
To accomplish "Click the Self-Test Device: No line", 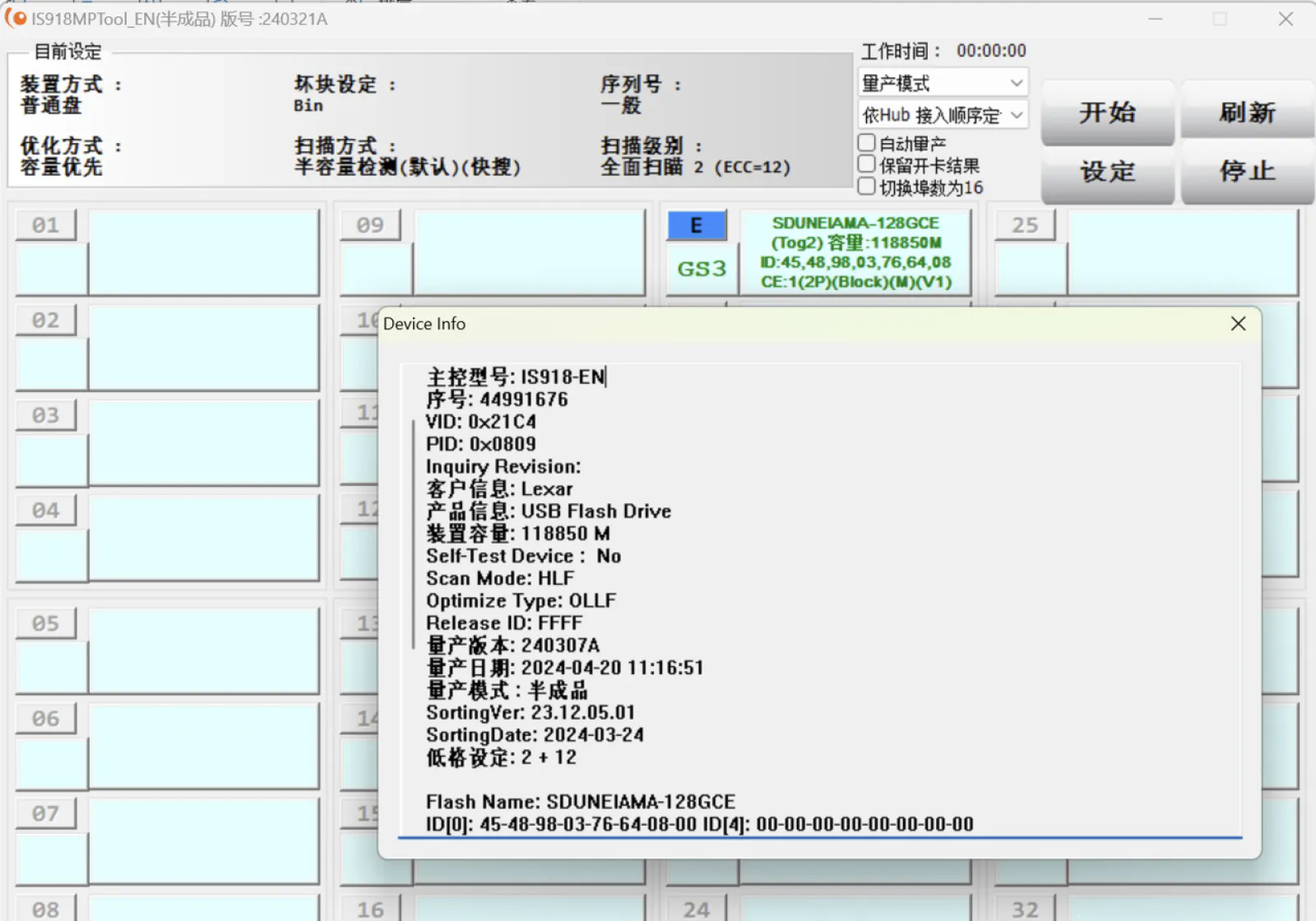I will (x=524, y=556).
